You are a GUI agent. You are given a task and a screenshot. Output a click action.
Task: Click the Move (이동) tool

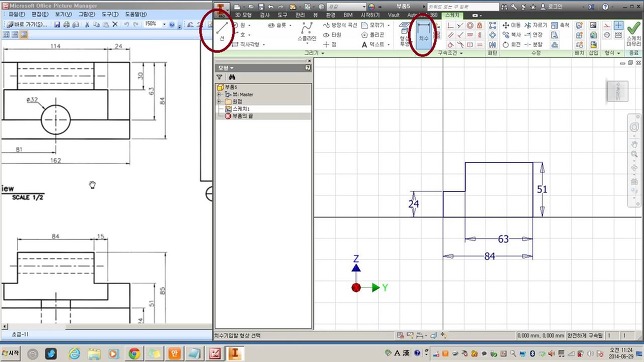pyautogui.click(x=511, y=25)
